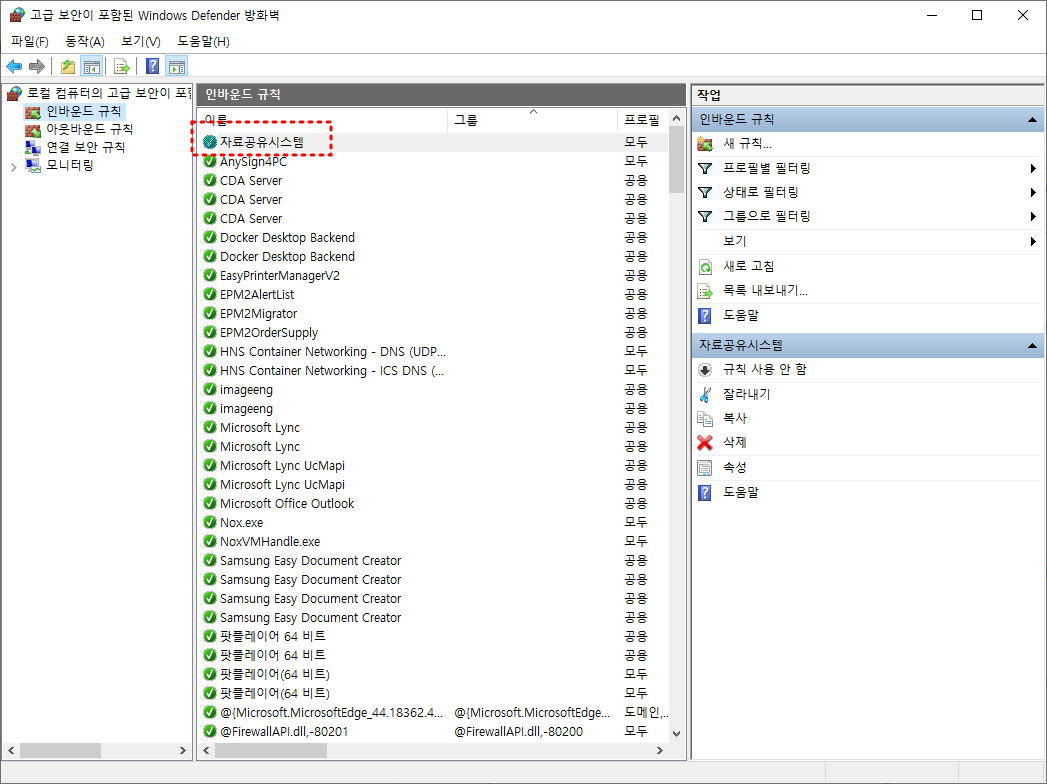Click the left tree pane horizontal scrollbar thumb
This screenshot has height=784, width=1047.
pos(60,751)
